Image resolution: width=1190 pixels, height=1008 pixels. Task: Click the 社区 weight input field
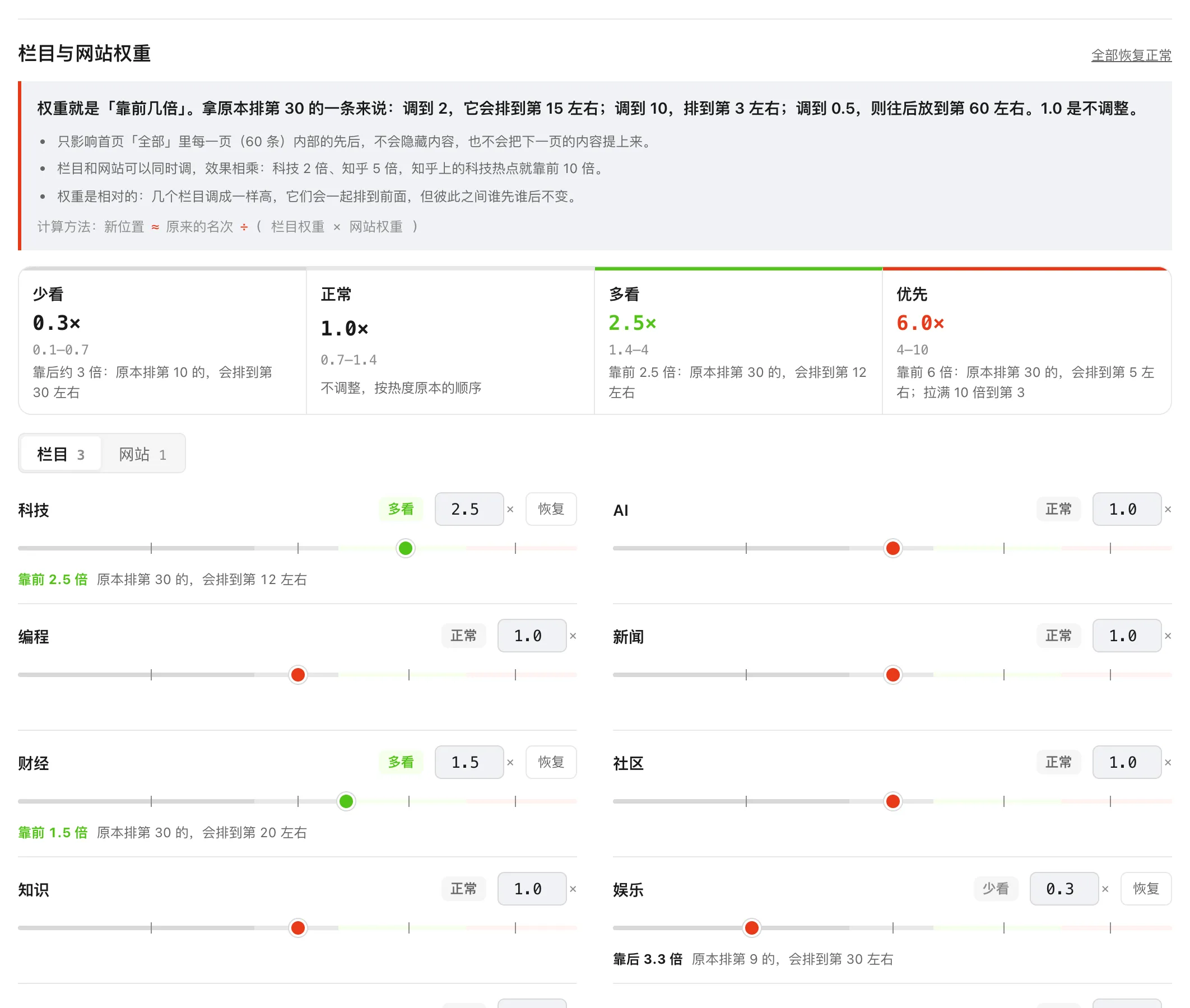click(x=1127, y=762)
